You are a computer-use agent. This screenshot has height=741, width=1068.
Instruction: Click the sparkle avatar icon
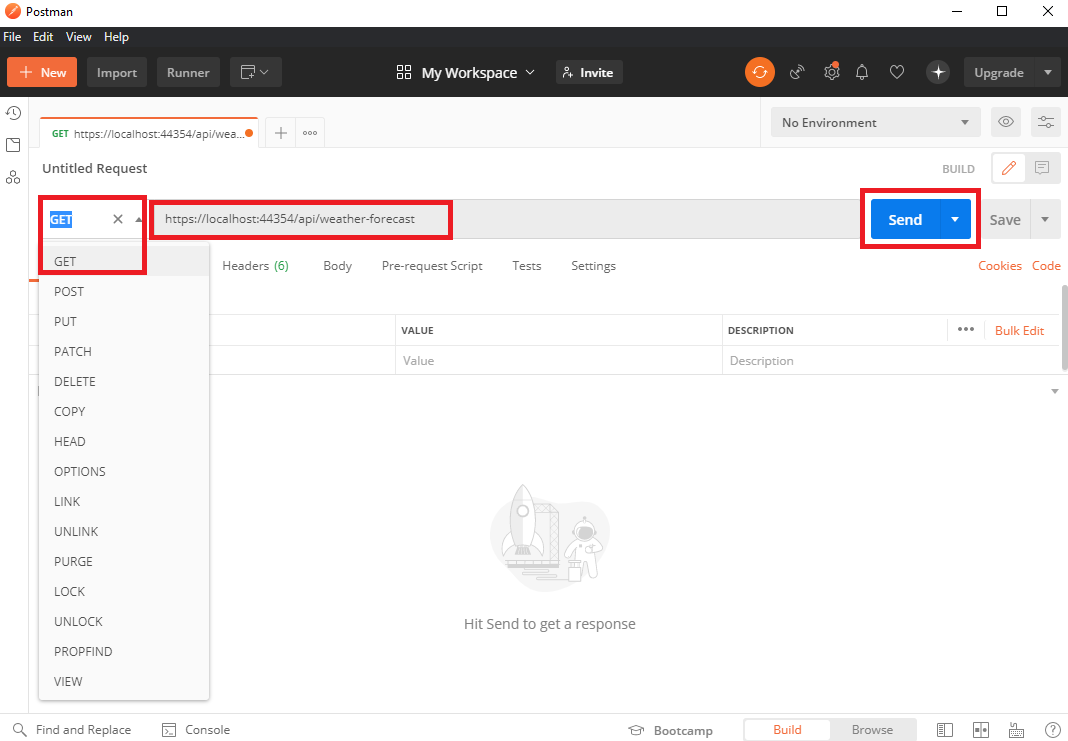click(x=938, y=72)
